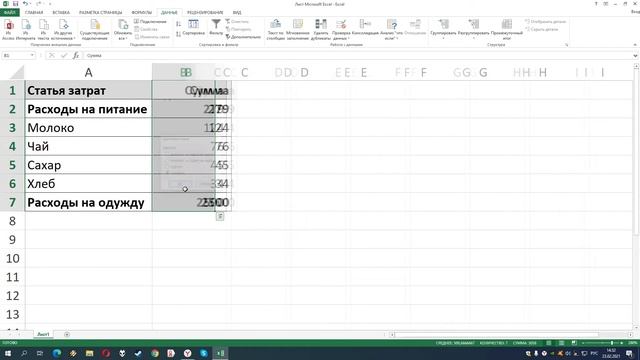Select the 'Хлеб' cell
The height and width of the screenshot is (360, 640).
pyautogui.click(x=88, y=184)
